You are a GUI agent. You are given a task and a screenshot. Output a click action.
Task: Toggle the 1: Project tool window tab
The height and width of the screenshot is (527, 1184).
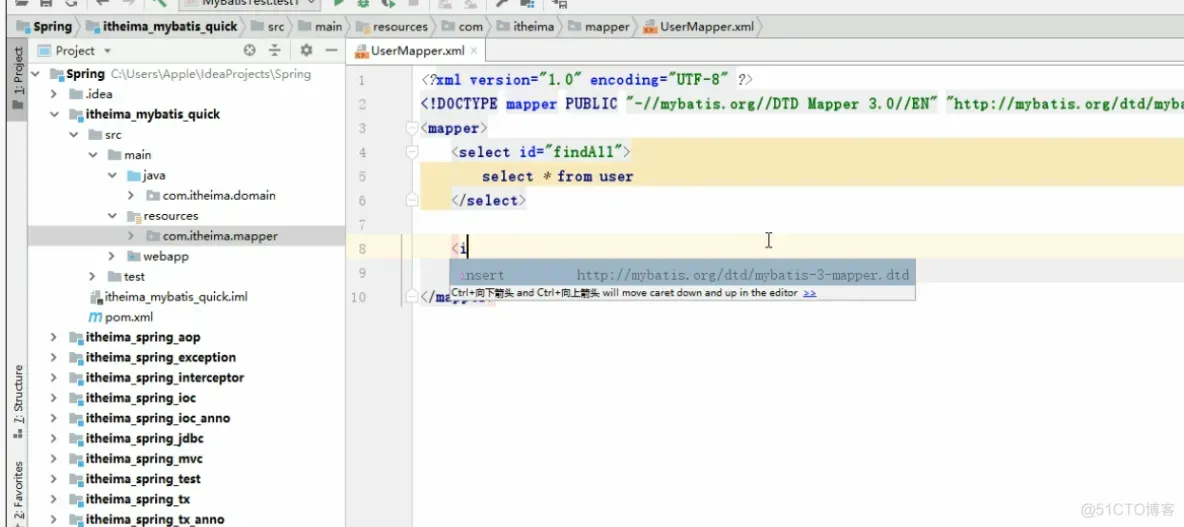click(x=17, y=79)
